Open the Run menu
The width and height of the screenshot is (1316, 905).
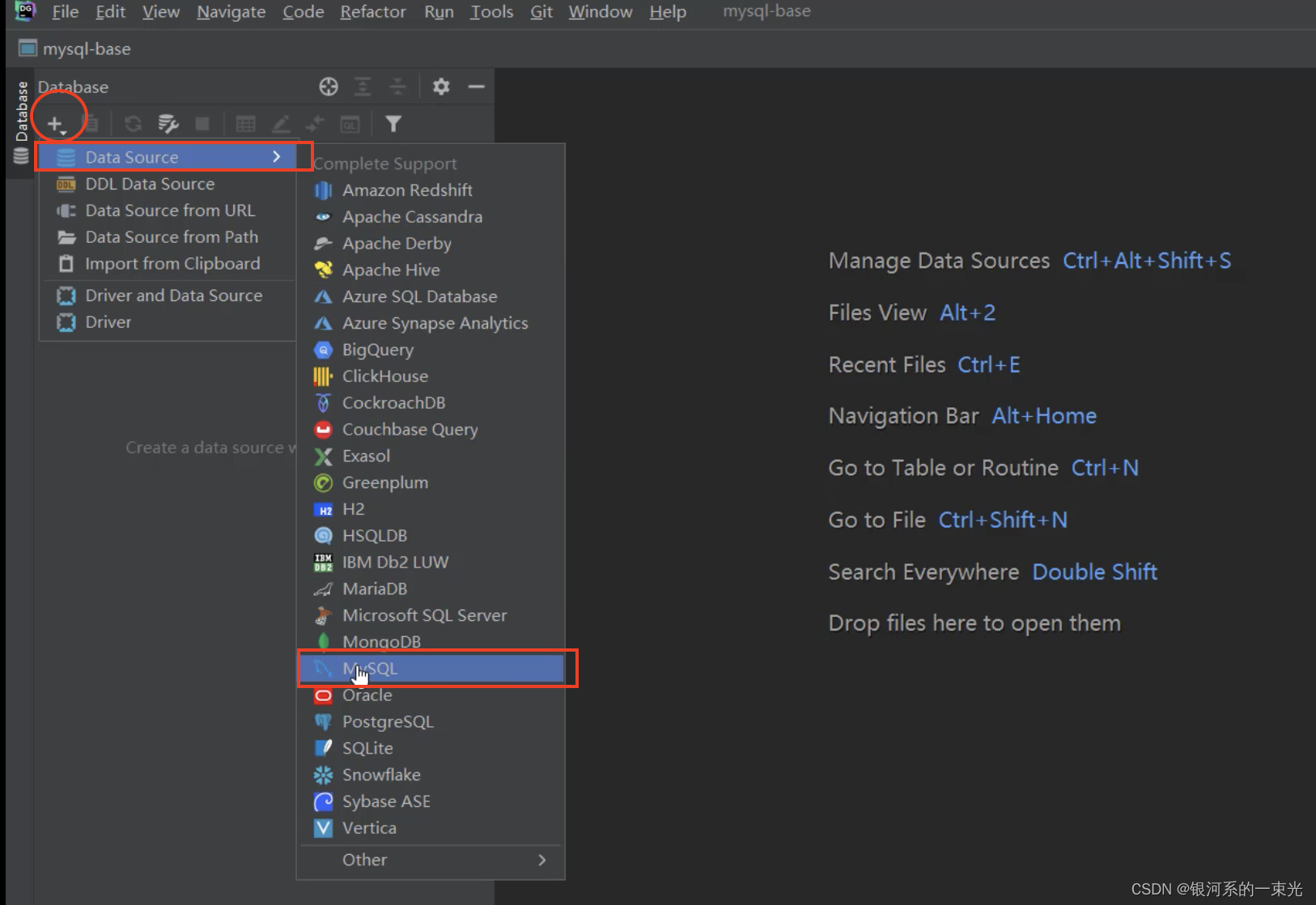tap(439, 11)
